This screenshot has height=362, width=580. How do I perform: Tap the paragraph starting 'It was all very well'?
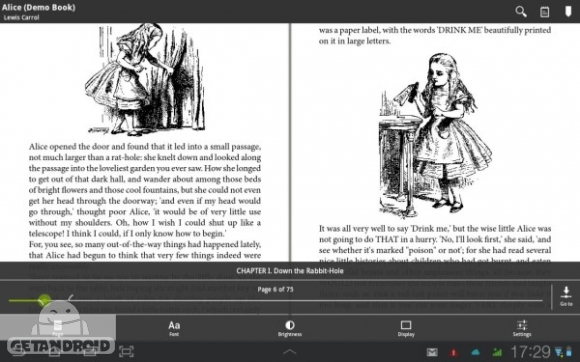(x=435, y=244)
